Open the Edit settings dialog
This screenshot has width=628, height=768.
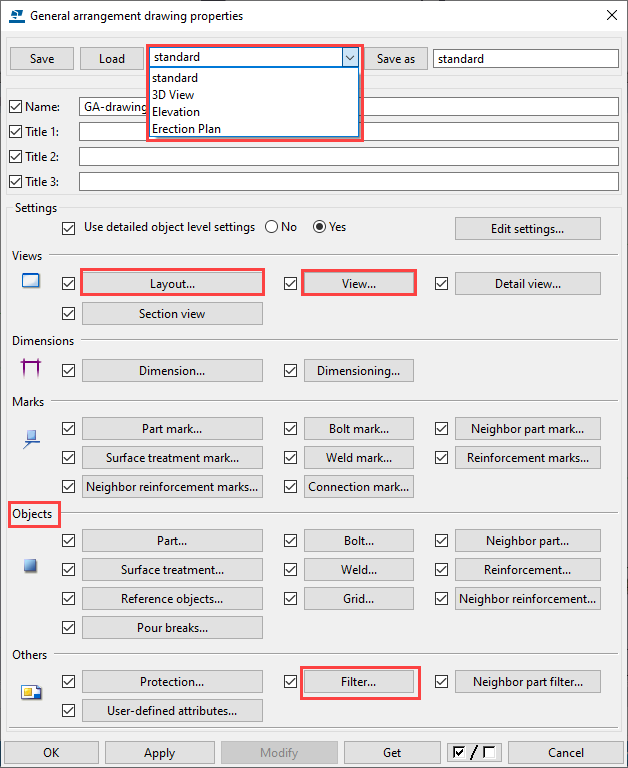coord(527,228)
